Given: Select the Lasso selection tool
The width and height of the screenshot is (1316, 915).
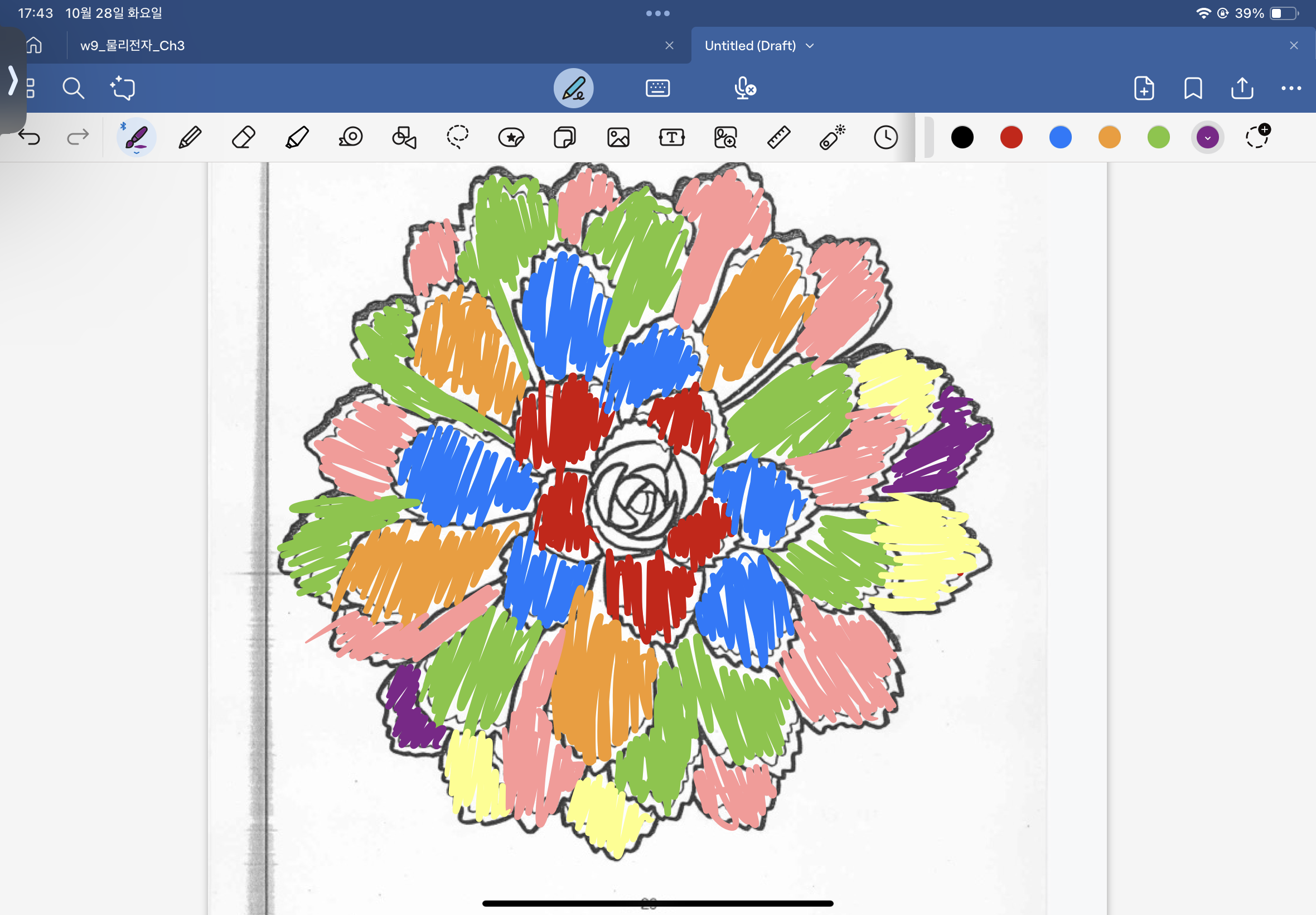Looking at the screenshot, I should click(x=457, y=138).
